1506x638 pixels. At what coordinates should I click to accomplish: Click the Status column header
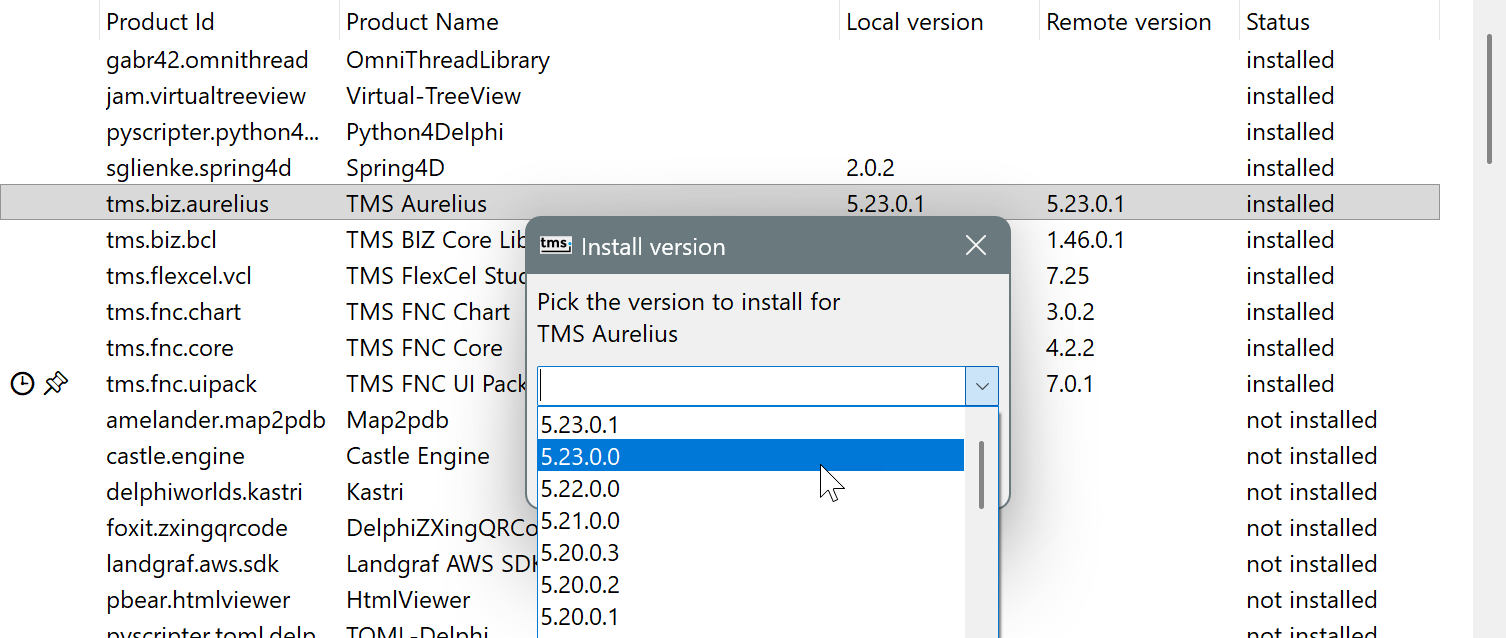[x=1277, y=20]
